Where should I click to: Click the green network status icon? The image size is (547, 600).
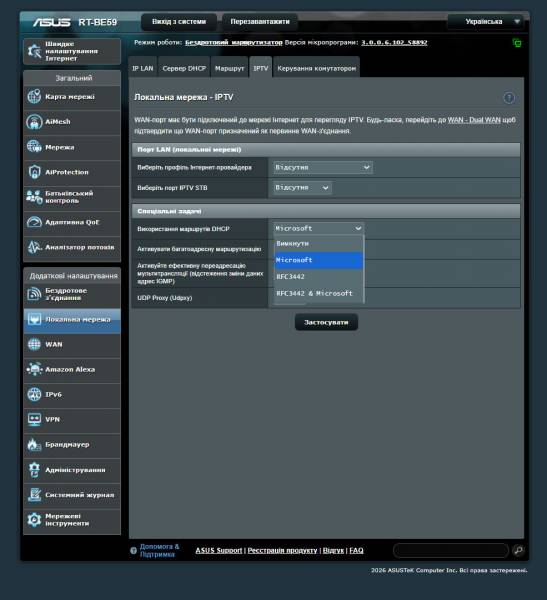[517, 43]
